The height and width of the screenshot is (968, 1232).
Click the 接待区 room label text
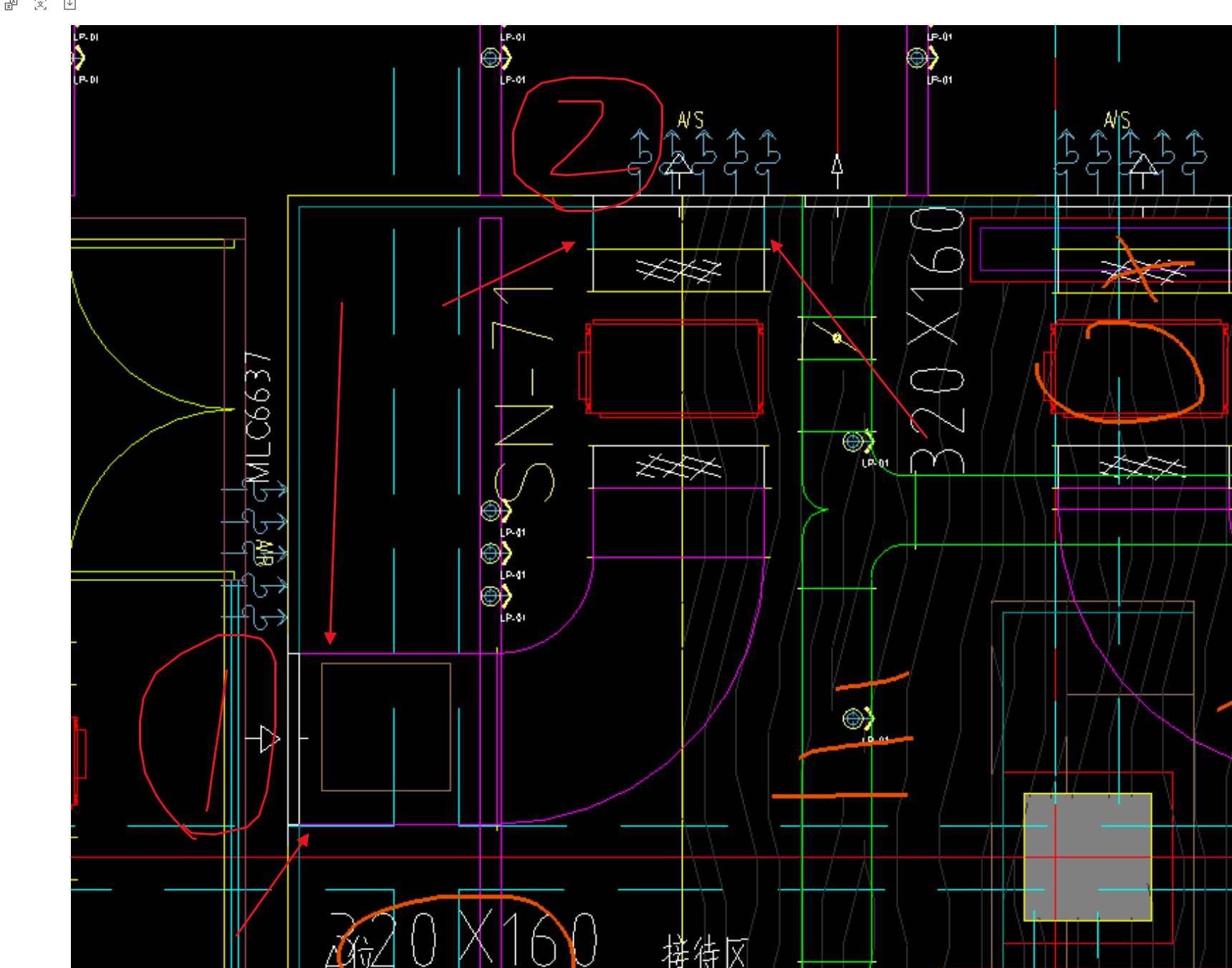pyautogui.click(x=705, y=950)
